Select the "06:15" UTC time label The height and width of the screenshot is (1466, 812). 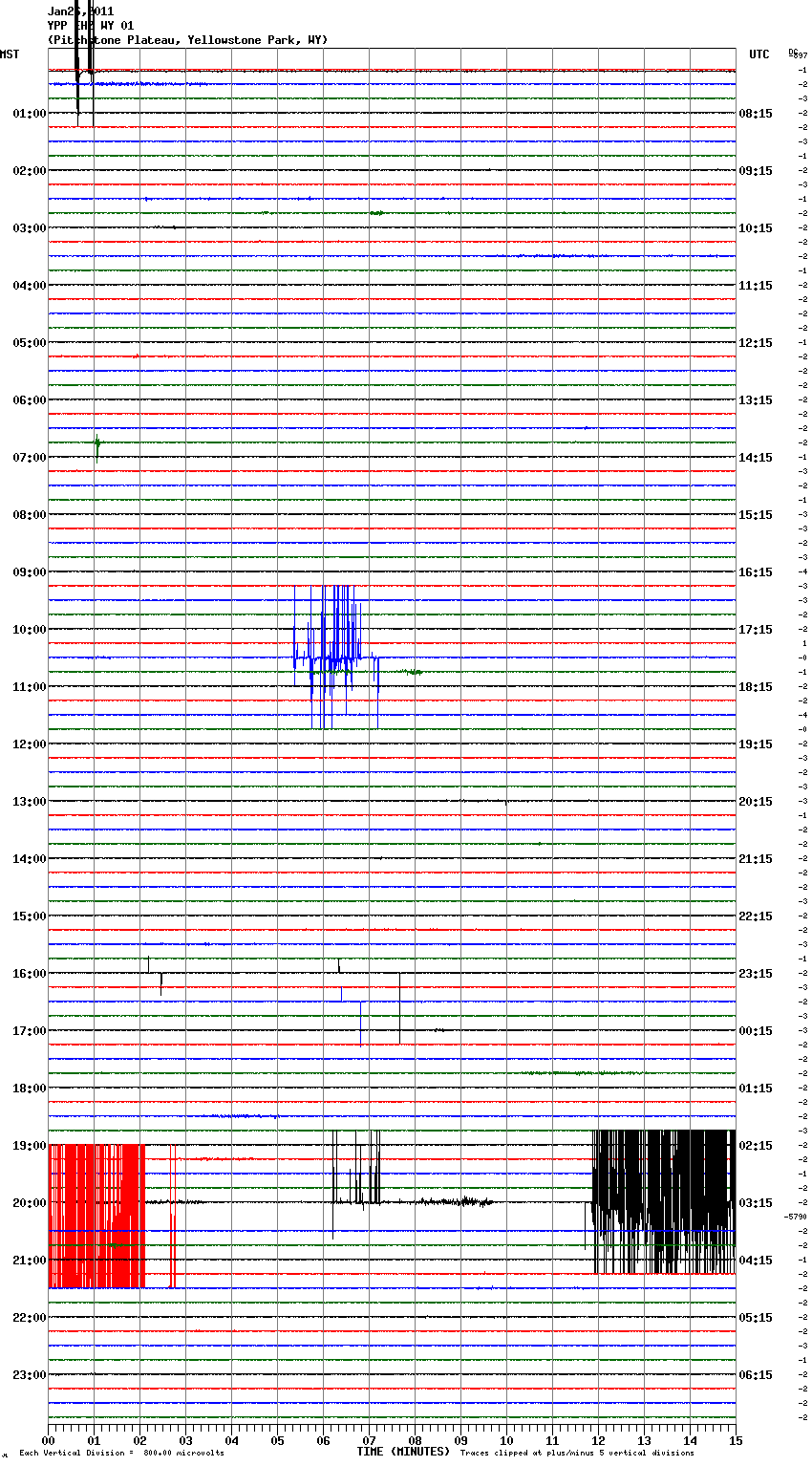(x=756, y=1375)
